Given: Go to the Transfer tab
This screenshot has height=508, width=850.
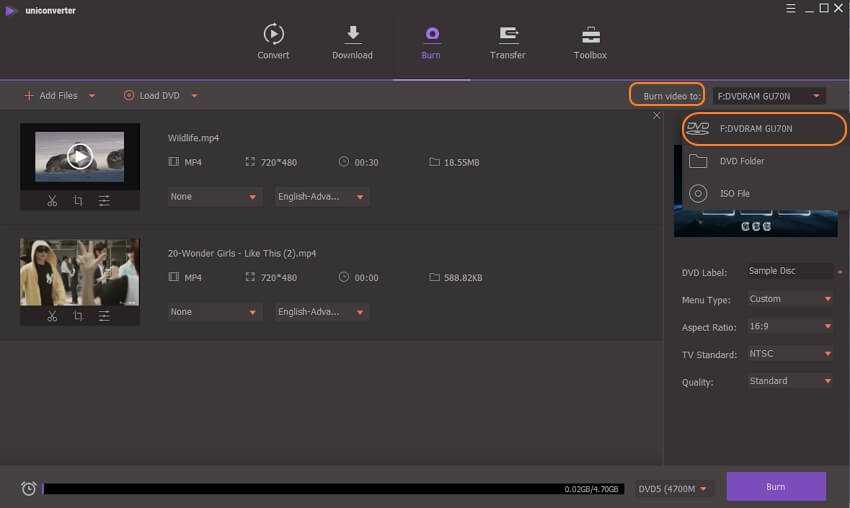Looking at the screenshot, I should coord(507,42).
